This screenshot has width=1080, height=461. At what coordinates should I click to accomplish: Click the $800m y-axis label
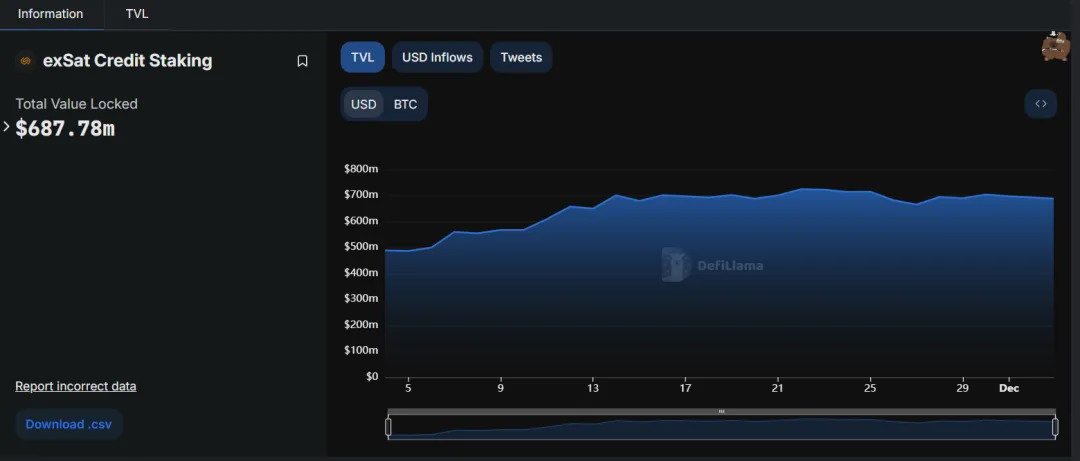361,169
